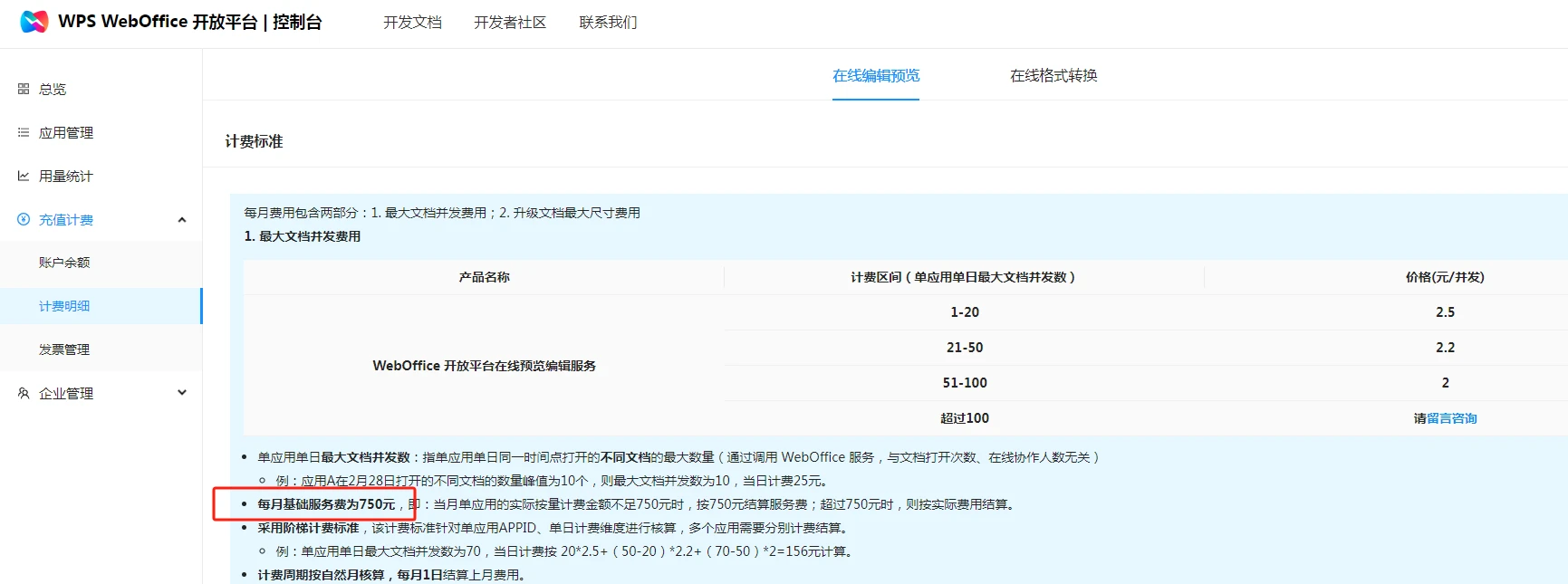Collapse the 充值计费 submenu chevron

pos(182,219)
